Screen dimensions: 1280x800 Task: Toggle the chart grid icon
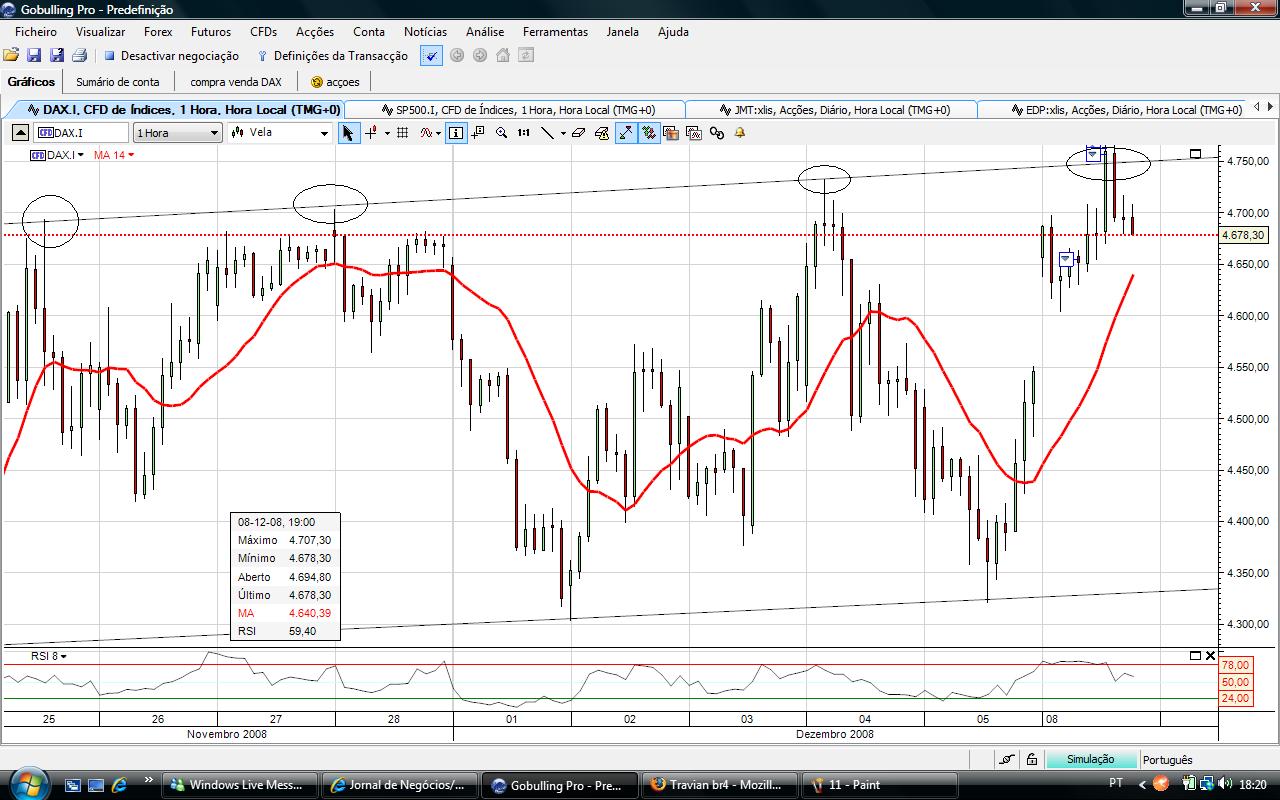(x=402, y=132)
